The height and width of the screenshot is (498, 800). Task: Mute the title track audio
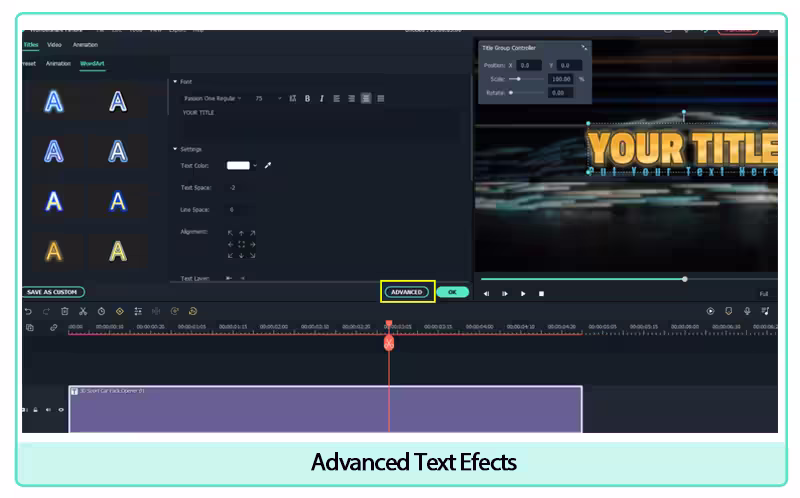[48, 410]
